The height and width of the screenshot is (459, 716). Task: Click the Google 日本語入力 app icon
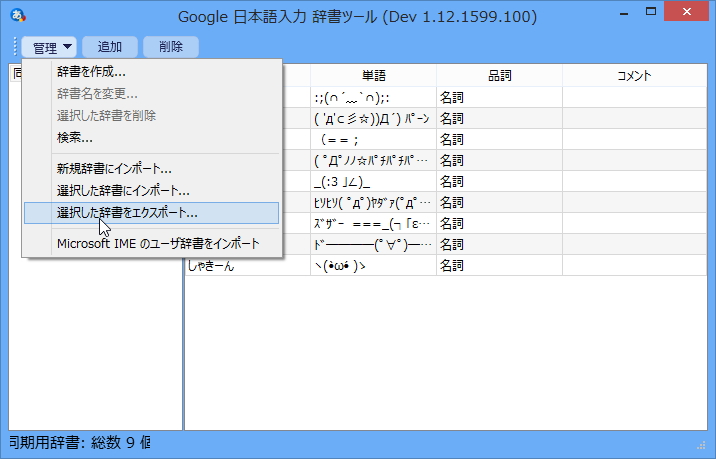[18, 16]
